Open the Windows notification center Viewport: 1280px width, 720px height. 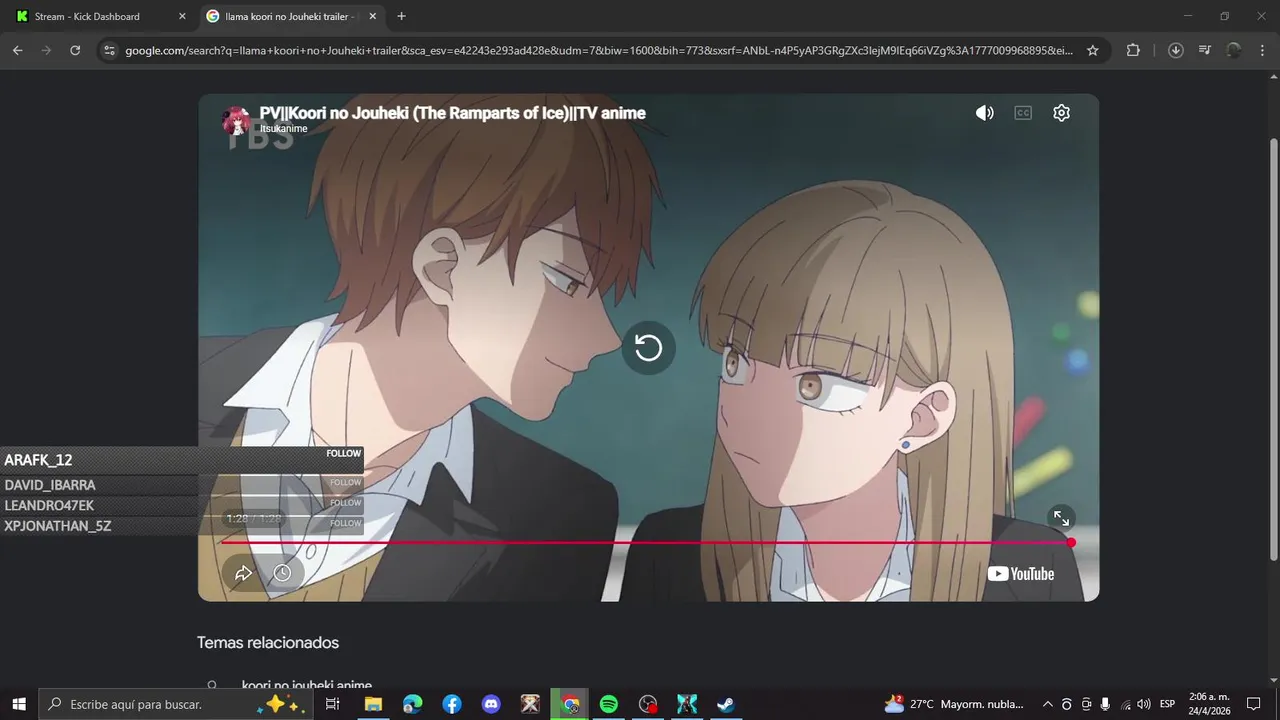point(1253,704)
